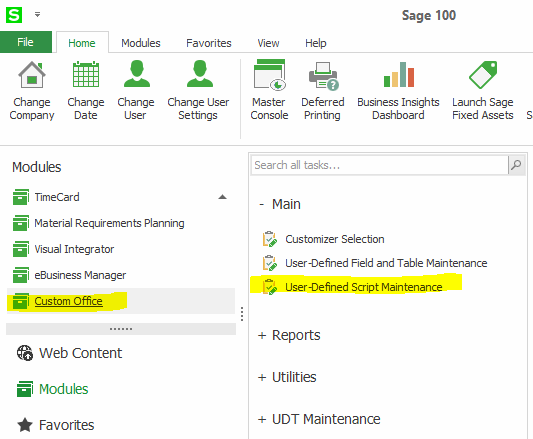The height and width of the screenshot is (439, 533).
Task: Open the quick access toolbar dropdown arrow
Action: 37,15
